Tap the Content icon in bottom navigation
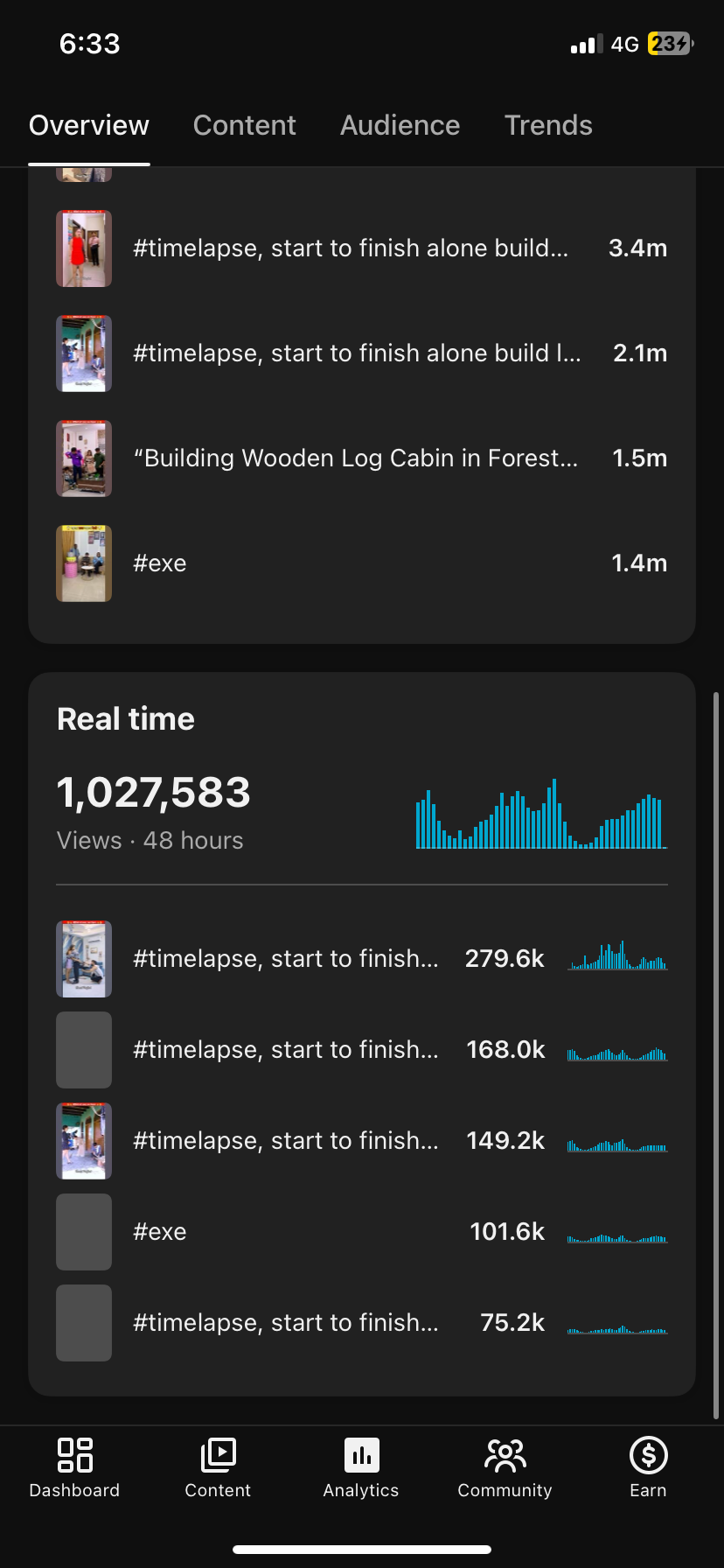Image resolution: width=724 pixels, height=1568 pixels. point(218,1456)
